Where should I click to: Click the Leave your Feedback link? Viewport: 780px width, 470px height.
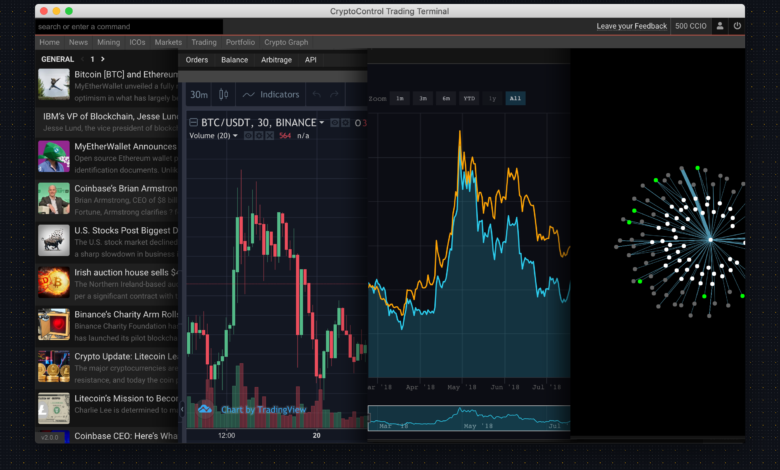pos(632,26)
